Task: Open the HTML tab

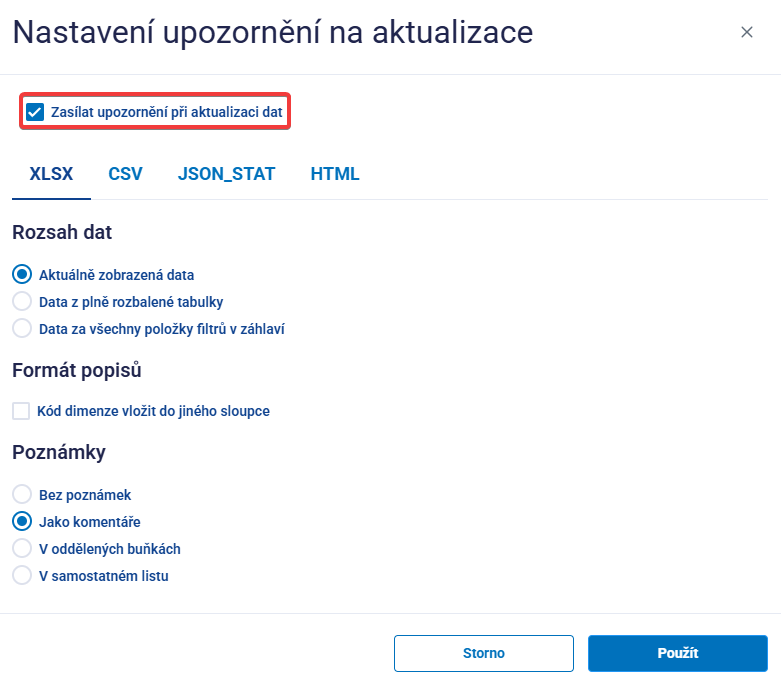Action: point(335,174)
